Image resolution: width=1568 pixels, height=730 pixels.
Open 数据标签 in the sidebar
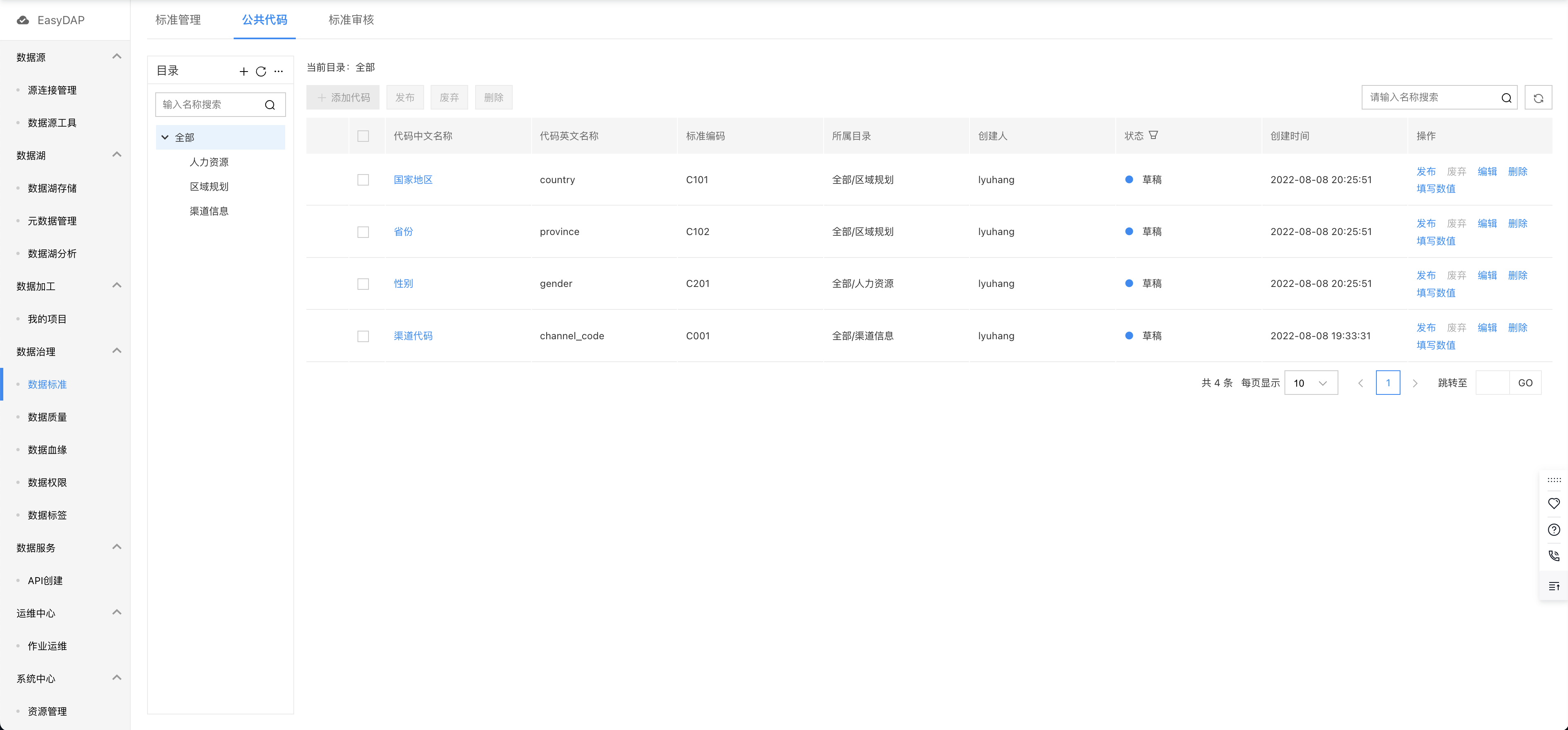point(47,515)
